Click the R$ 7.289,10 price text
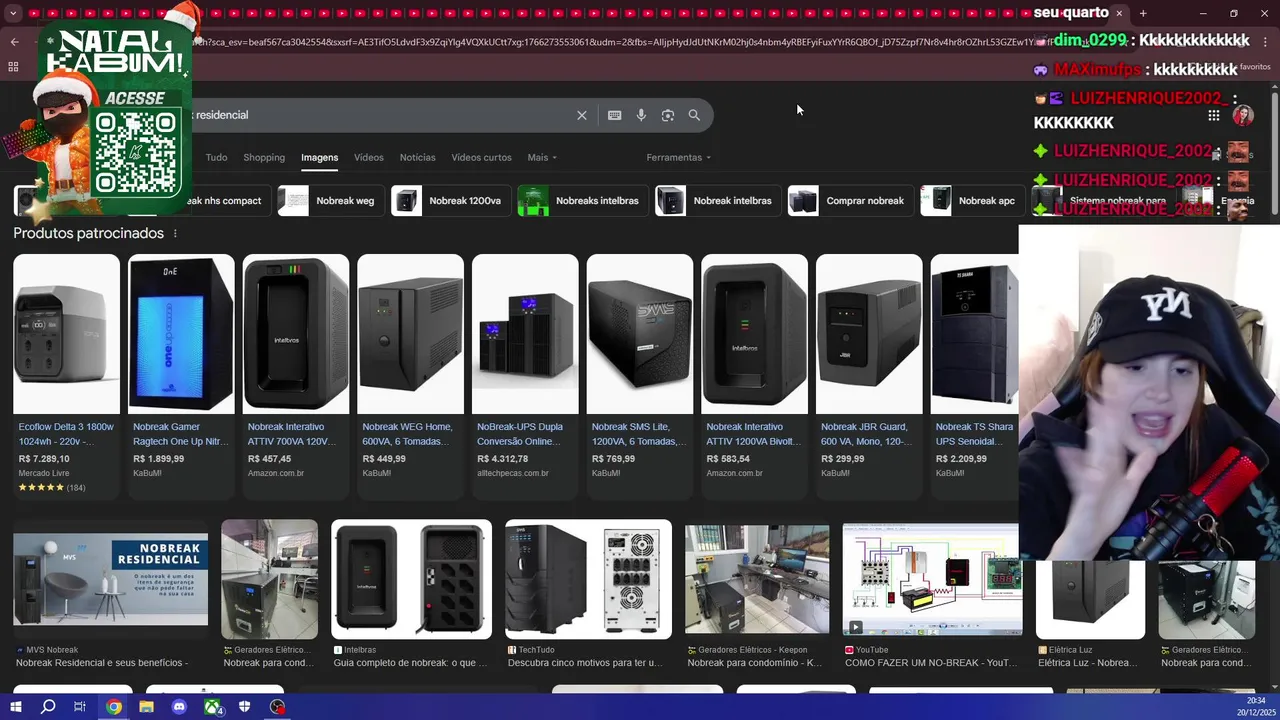This screenshot has height=720, width=1280. tap(44, 459)
